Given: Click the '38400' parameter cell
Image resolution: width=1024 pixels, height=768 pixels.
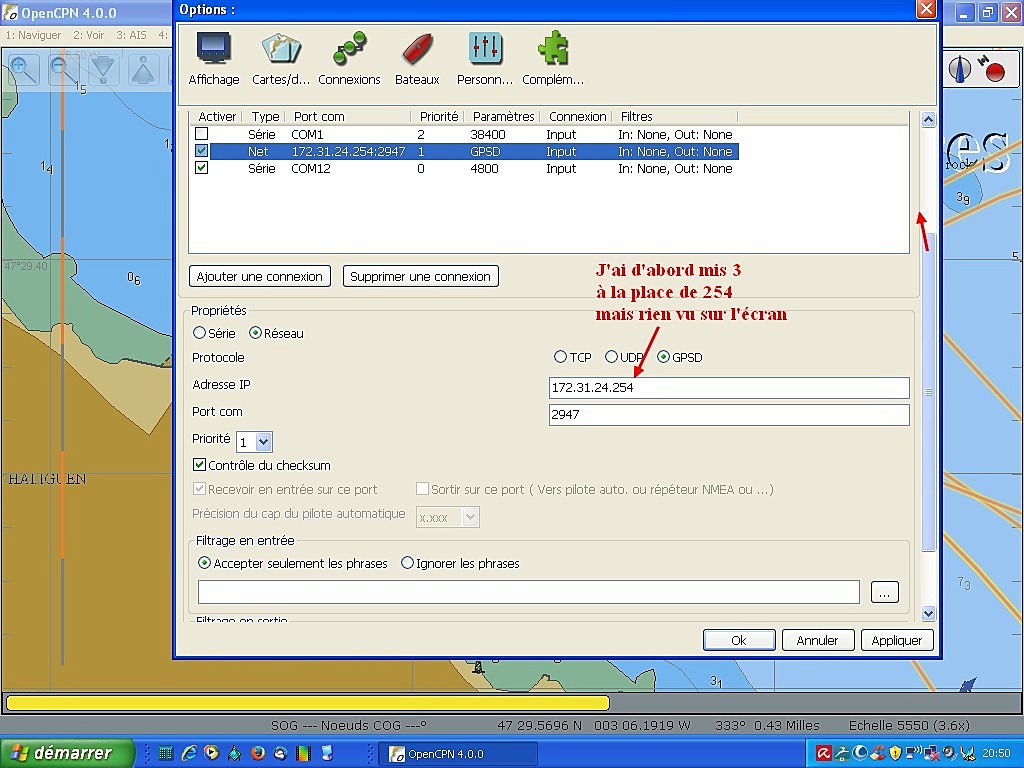Looking at the screenshot, I should (488, 135).
